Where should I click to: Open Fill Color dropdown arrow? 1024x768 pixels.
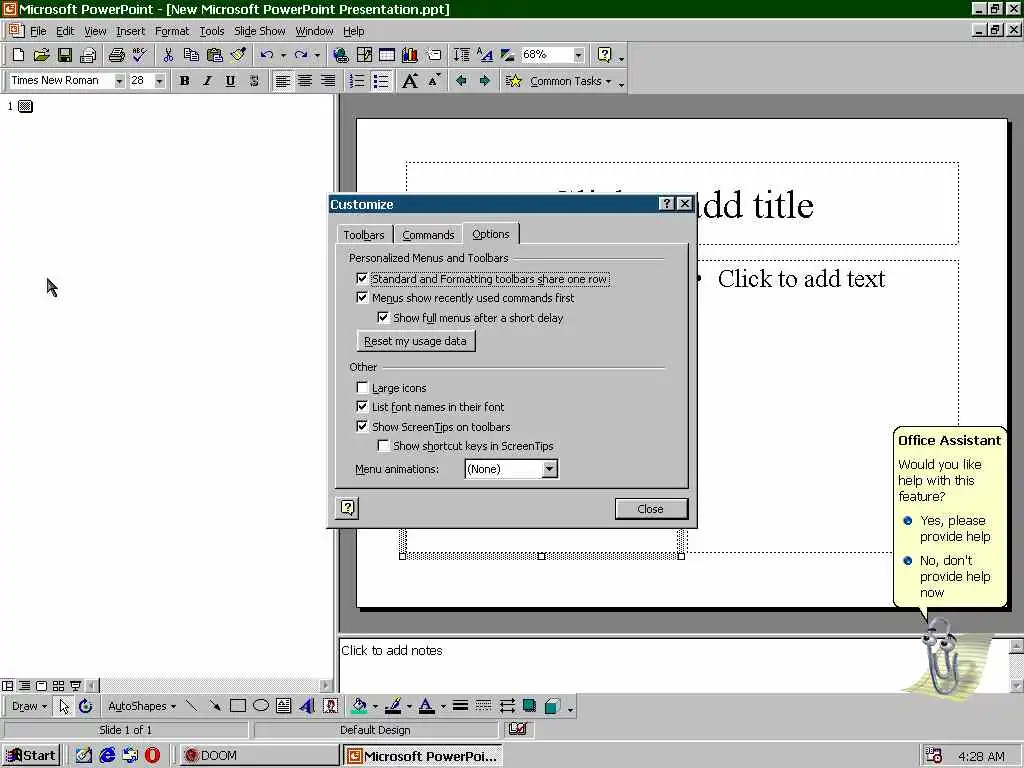[x=375, y=706]
